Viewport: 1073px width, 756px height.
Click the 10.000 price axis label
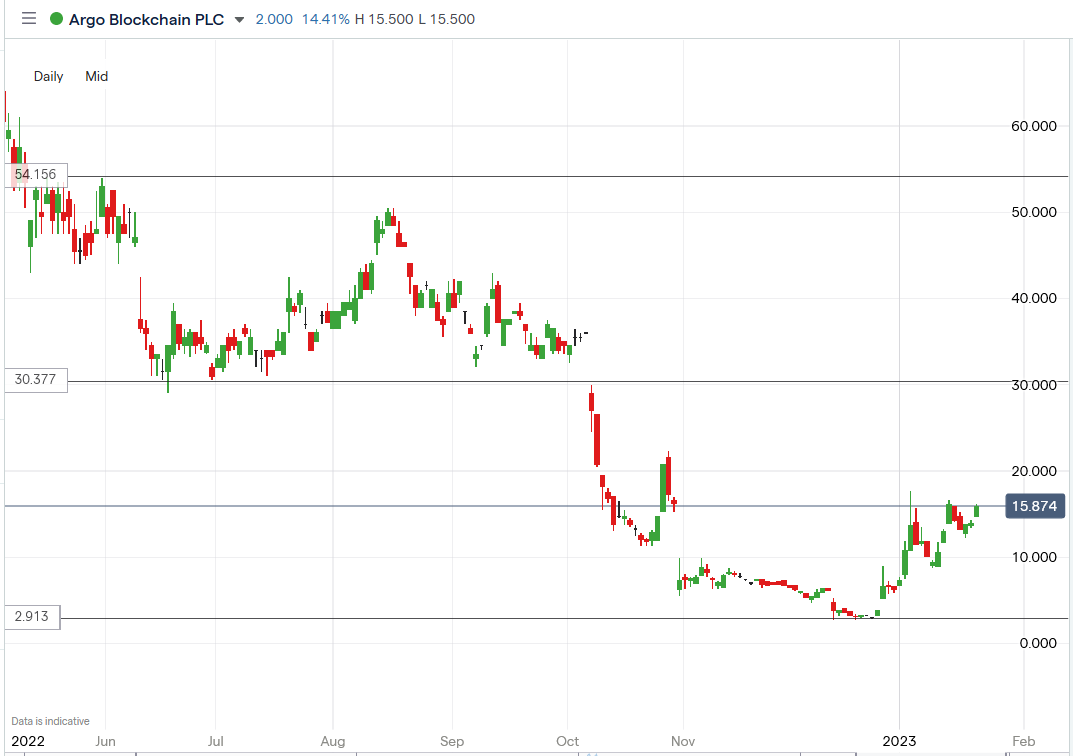tap(1033, 557)
